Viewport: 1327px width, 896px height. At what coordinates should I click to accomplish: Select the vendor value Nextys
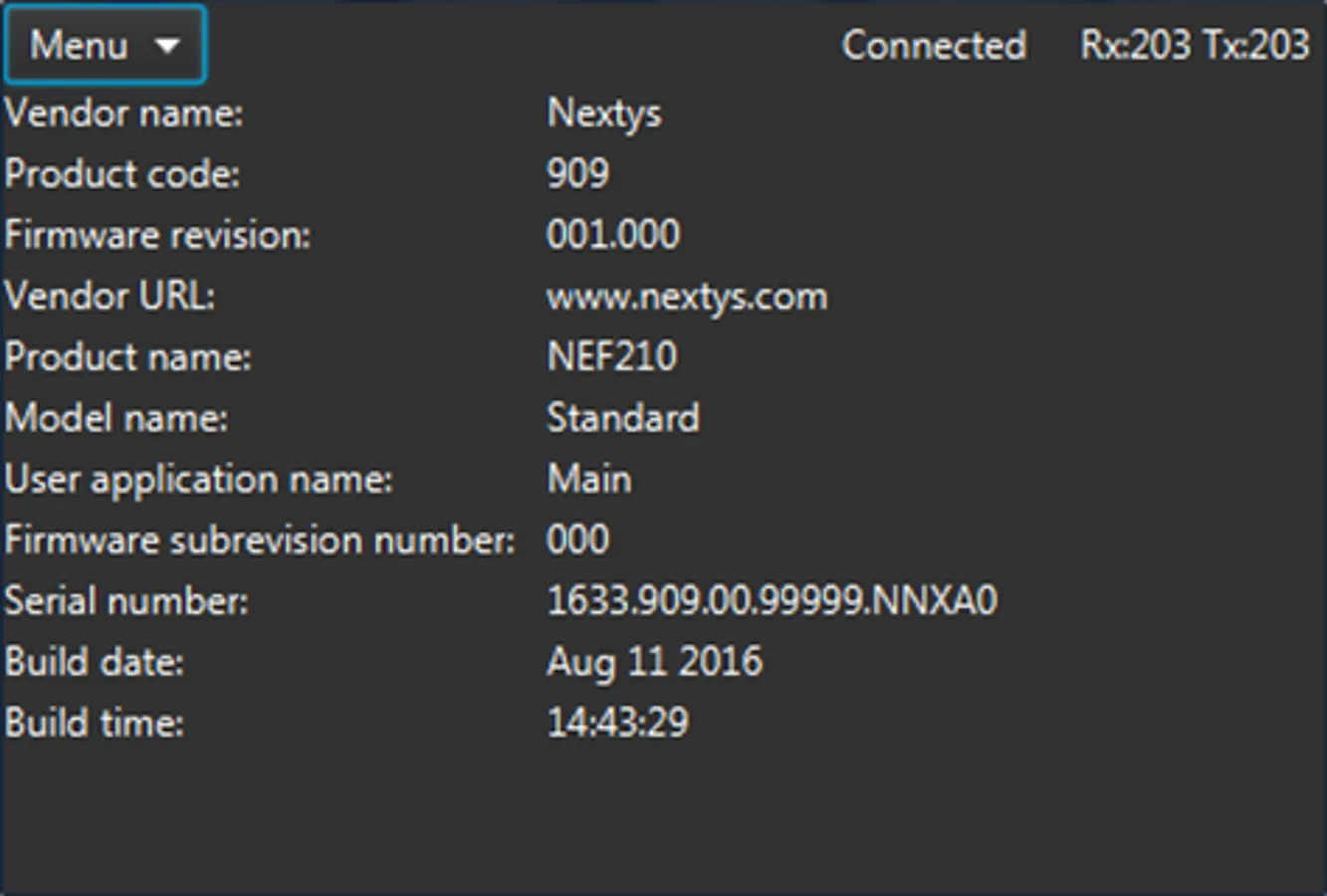(604, 114)
